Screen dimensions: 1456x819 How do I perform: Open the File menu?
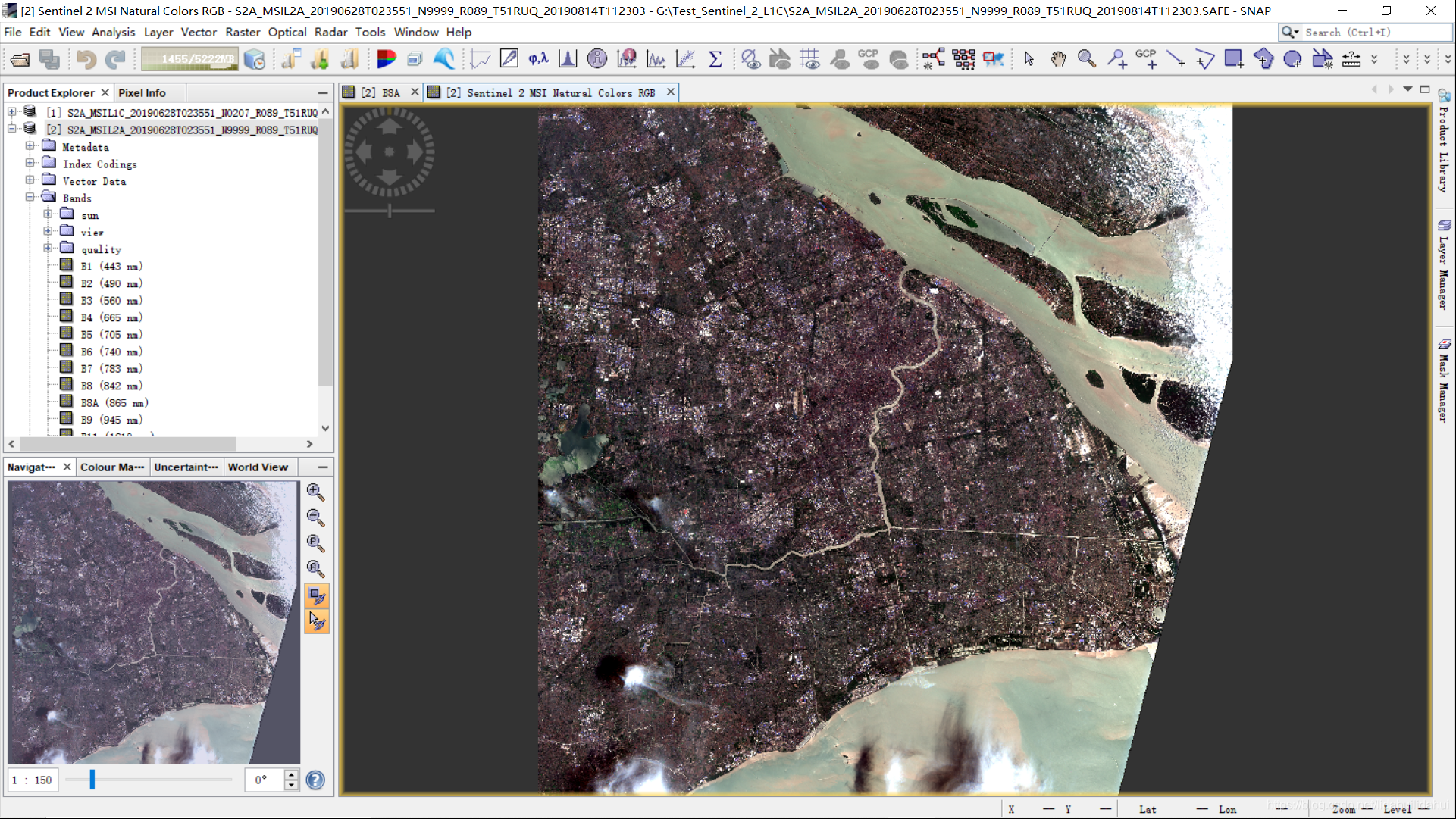[12, 32]
